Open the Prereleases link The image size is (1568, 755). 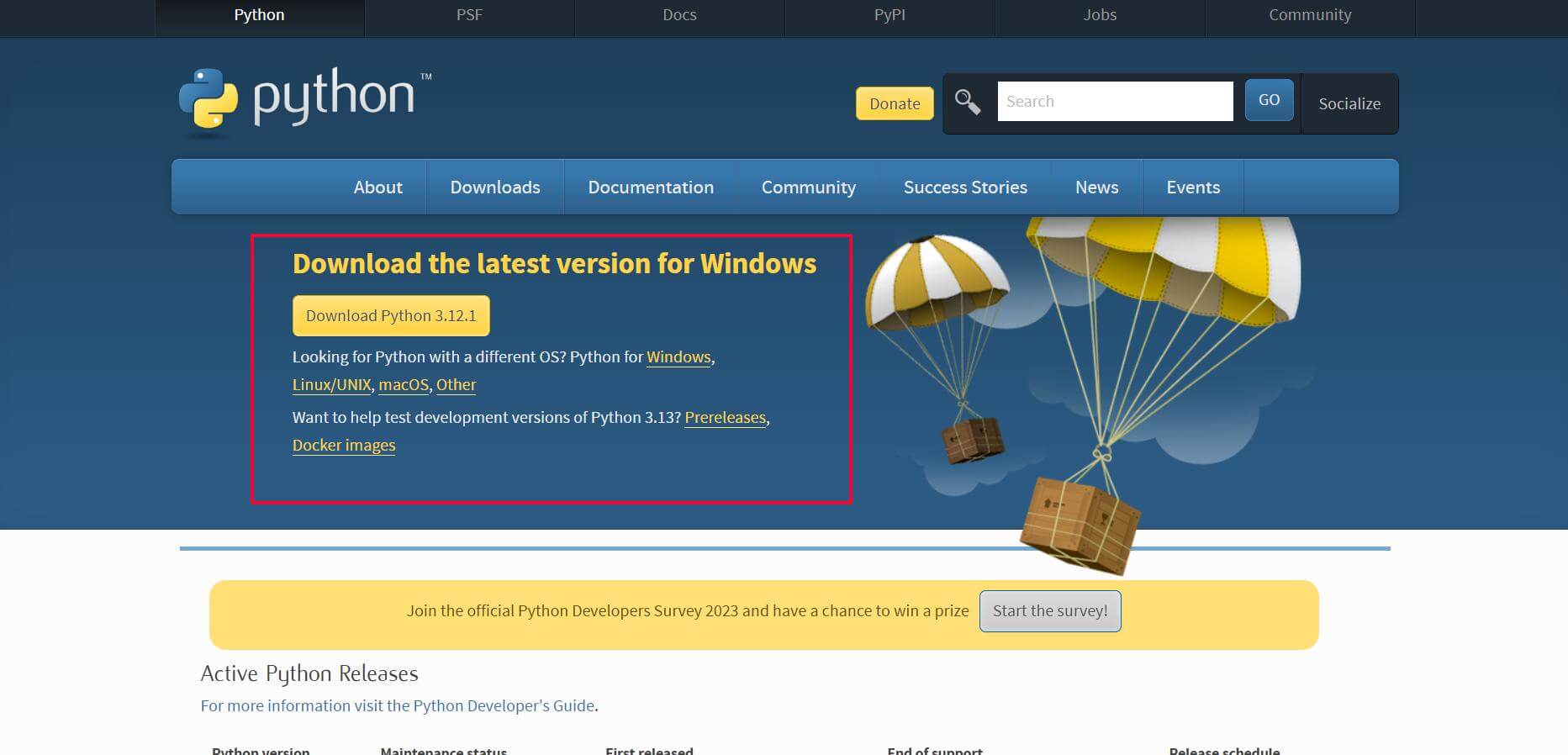pyautogui.click(x=726, y=418)
